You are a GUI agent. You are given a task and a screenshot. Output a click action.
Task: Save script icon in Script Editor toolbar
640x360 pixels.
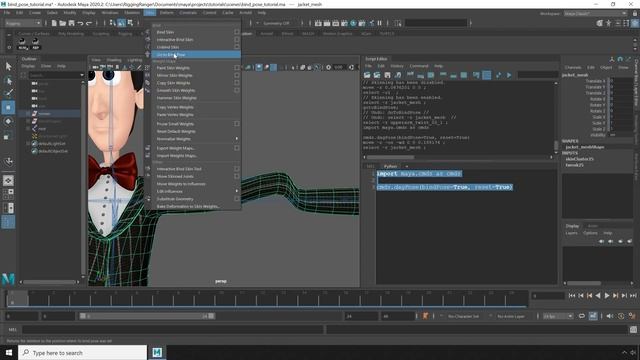tap(387, 75)
